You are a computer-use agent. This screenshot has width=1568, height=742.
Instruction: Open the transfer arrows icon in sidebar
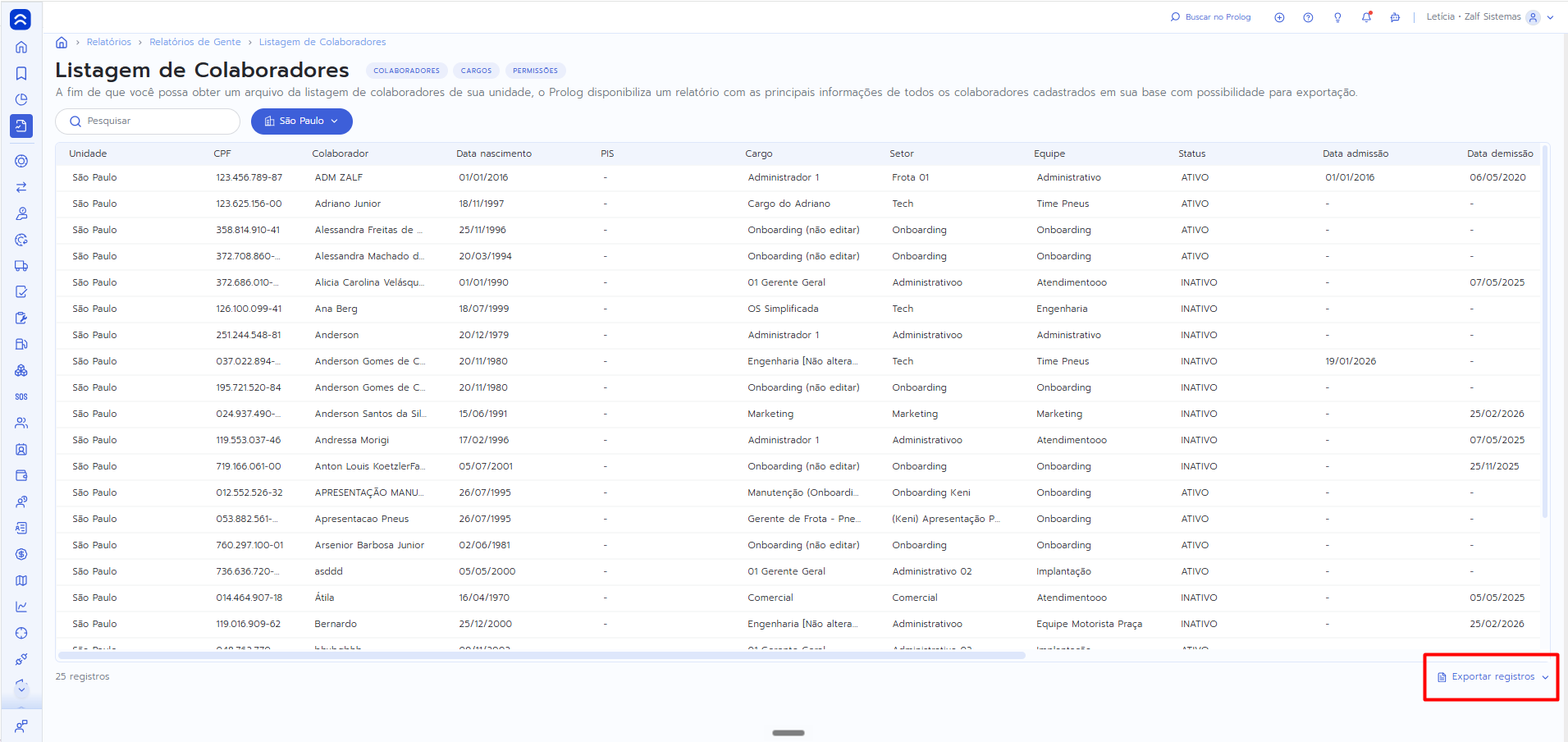point(21,187)
